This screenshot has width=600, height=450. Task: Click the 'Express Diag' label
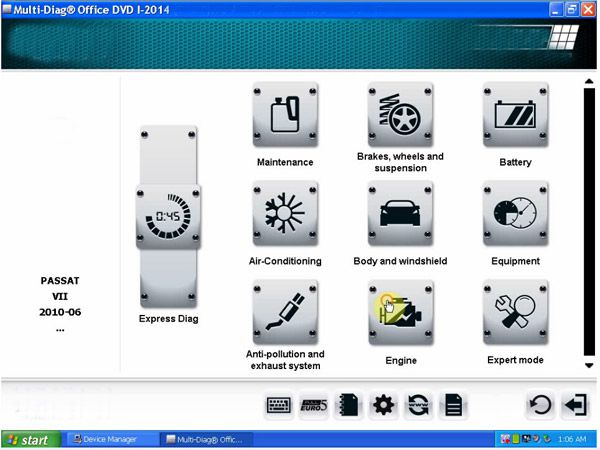pos(168,319)
